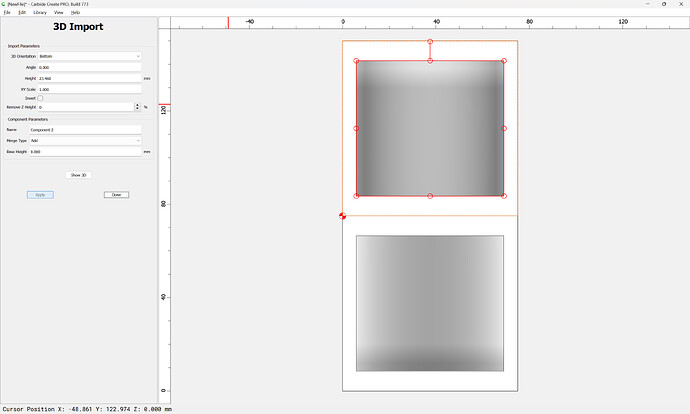Click the cursor position readout in status bar
Image resolution: width=690 pixels, height=414 pixels.
click(x=87, y=409)
